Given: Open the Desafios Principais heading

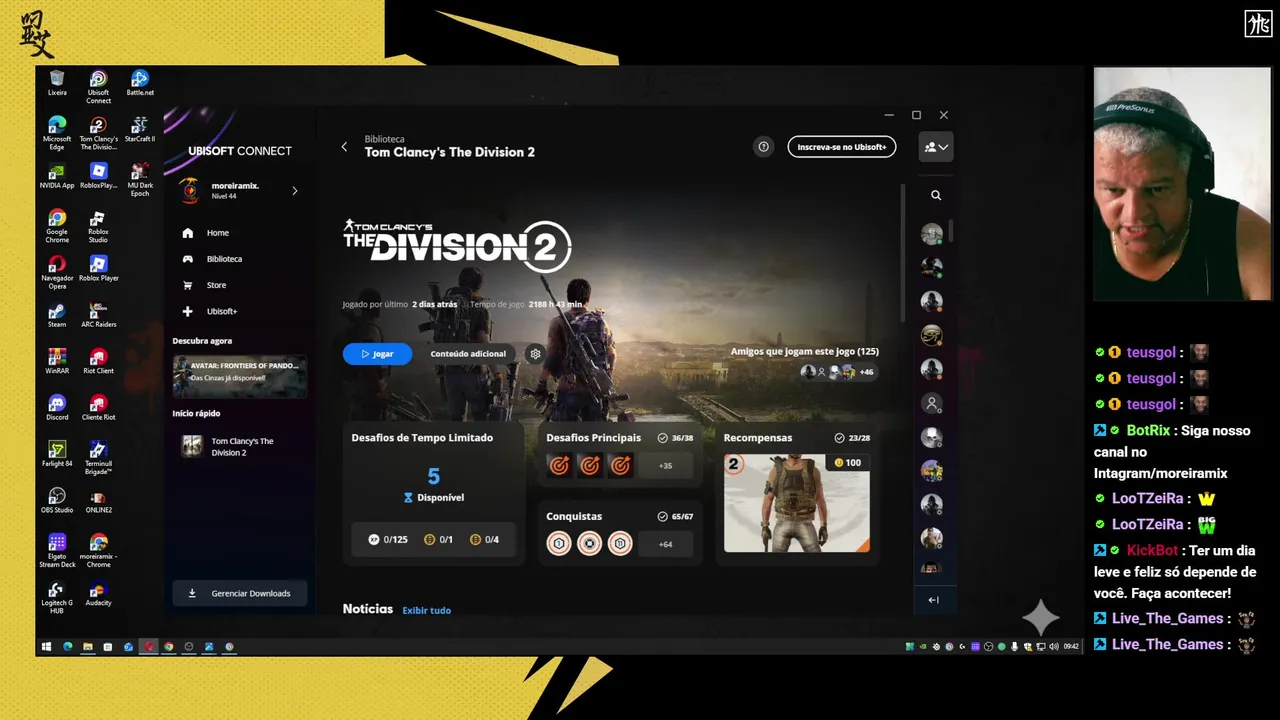Looking at the screenshot, I should pos(594,438).
